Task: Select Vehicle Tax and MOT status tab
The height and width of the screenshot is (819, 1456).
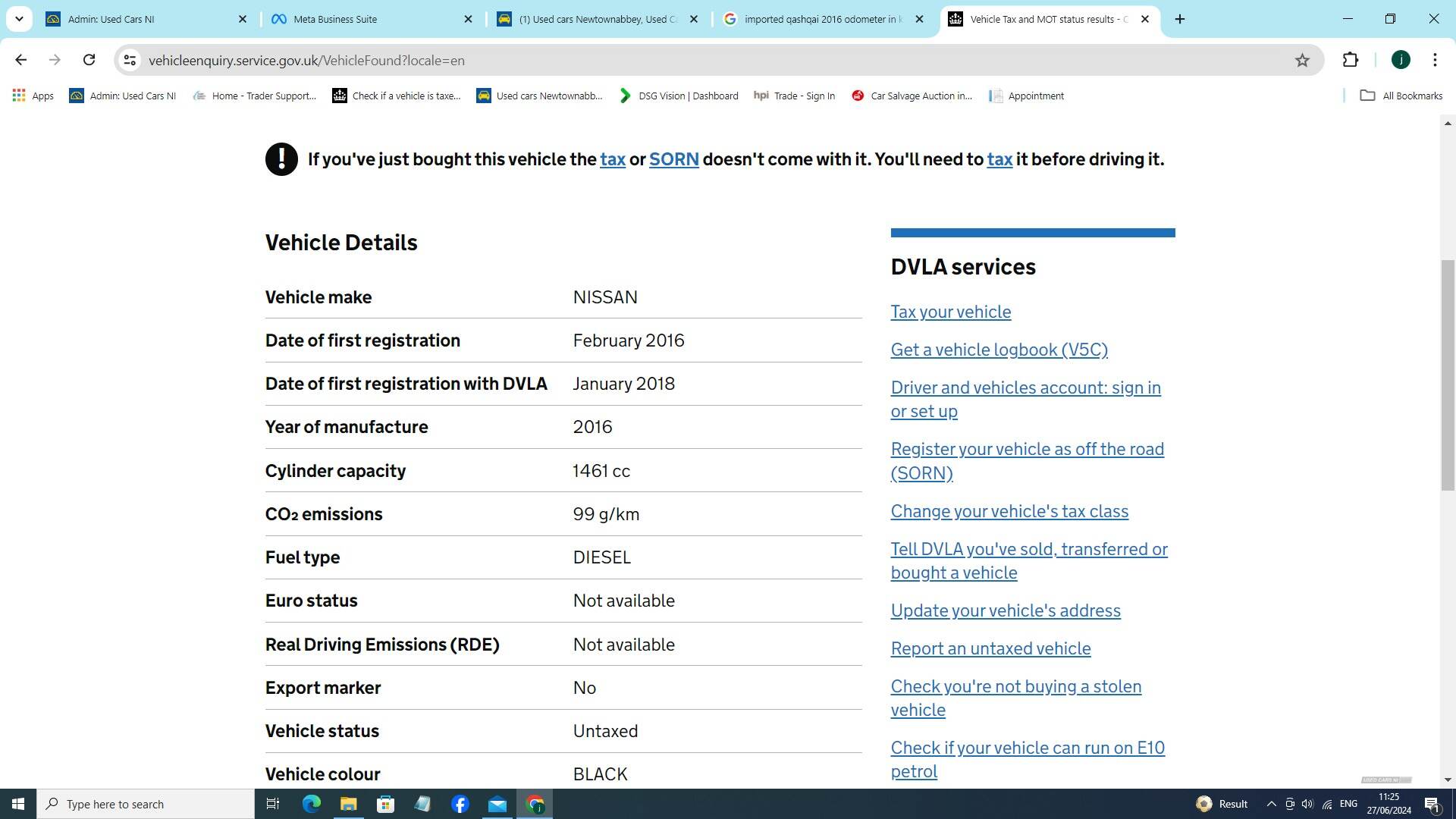Action: tap(1050, 19)
